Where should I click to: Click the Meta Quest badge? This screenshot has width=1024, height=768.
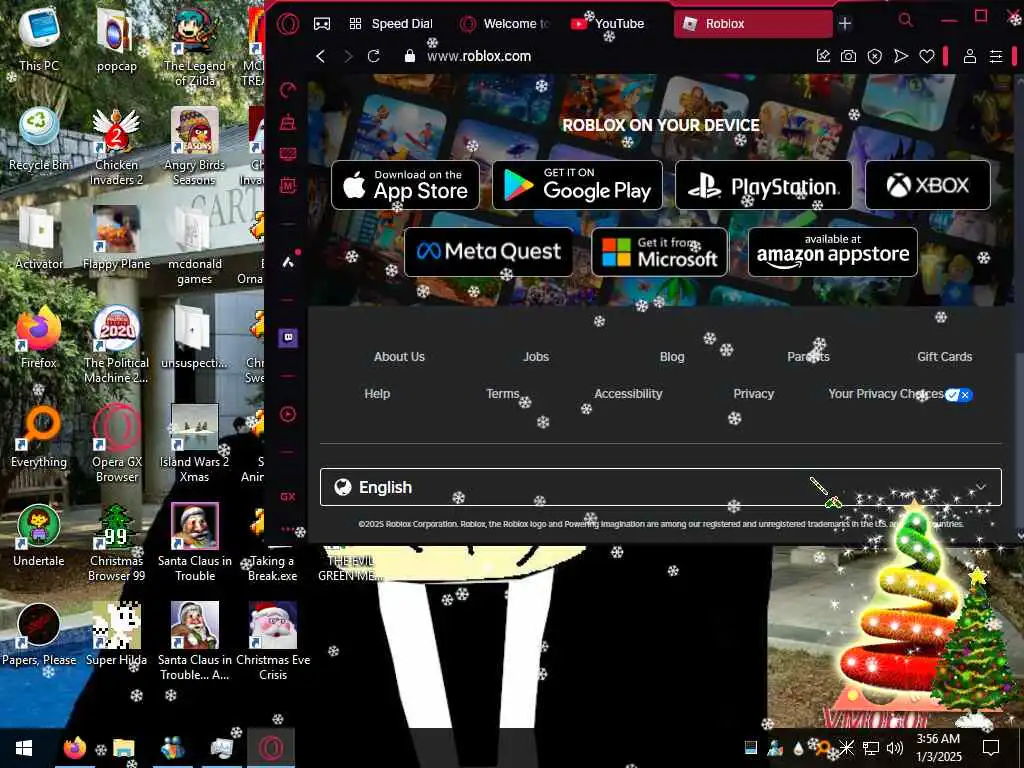488,251
